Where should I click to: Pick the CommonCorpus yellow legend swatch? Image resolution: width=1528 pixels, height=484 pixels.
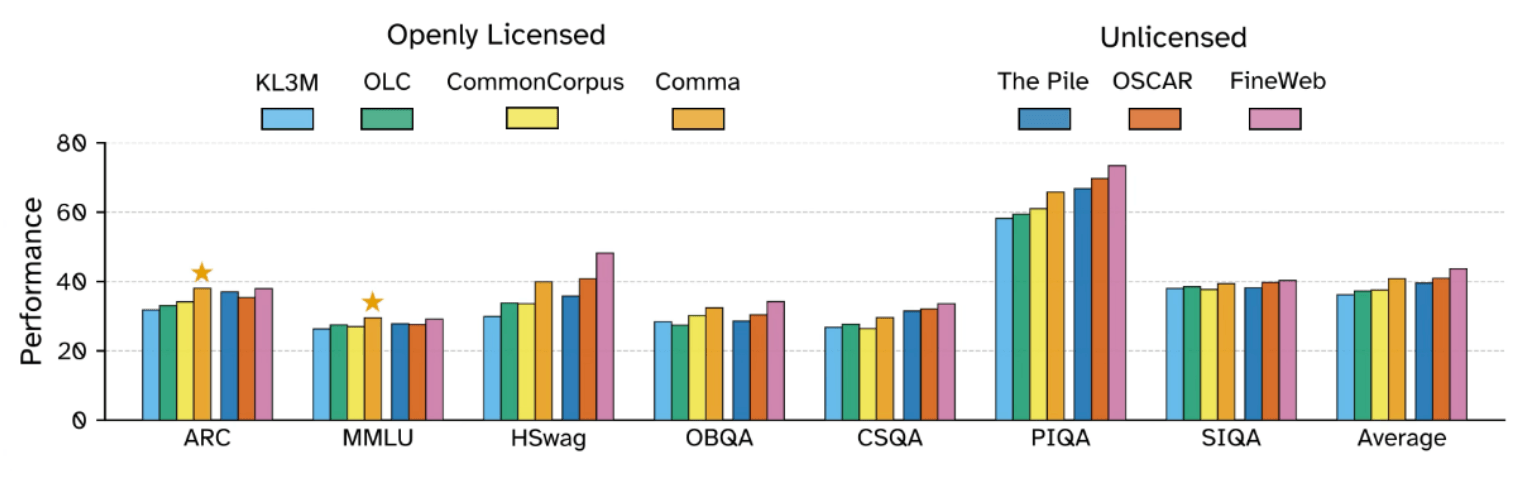532,118
